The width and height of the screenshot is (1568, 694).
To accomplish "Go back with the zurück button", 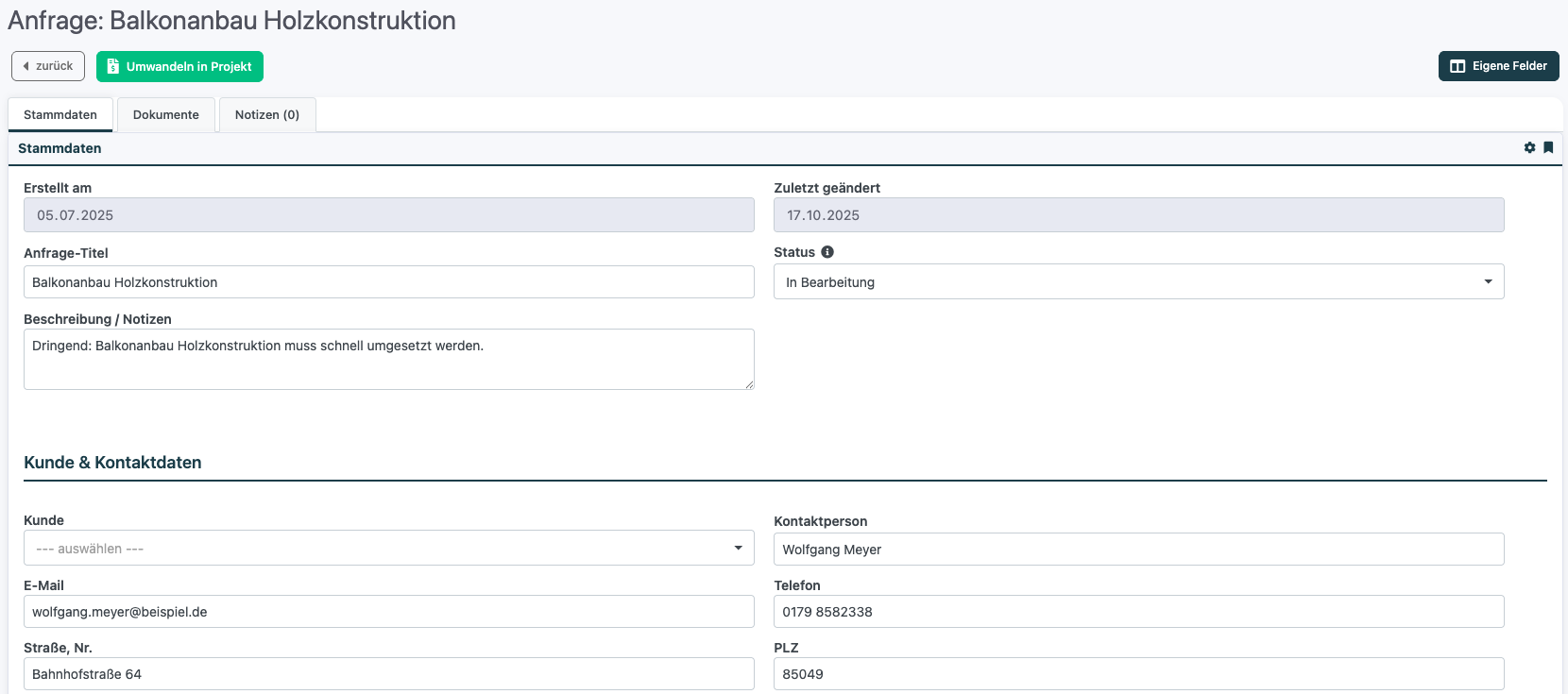I will coord(48,66).
